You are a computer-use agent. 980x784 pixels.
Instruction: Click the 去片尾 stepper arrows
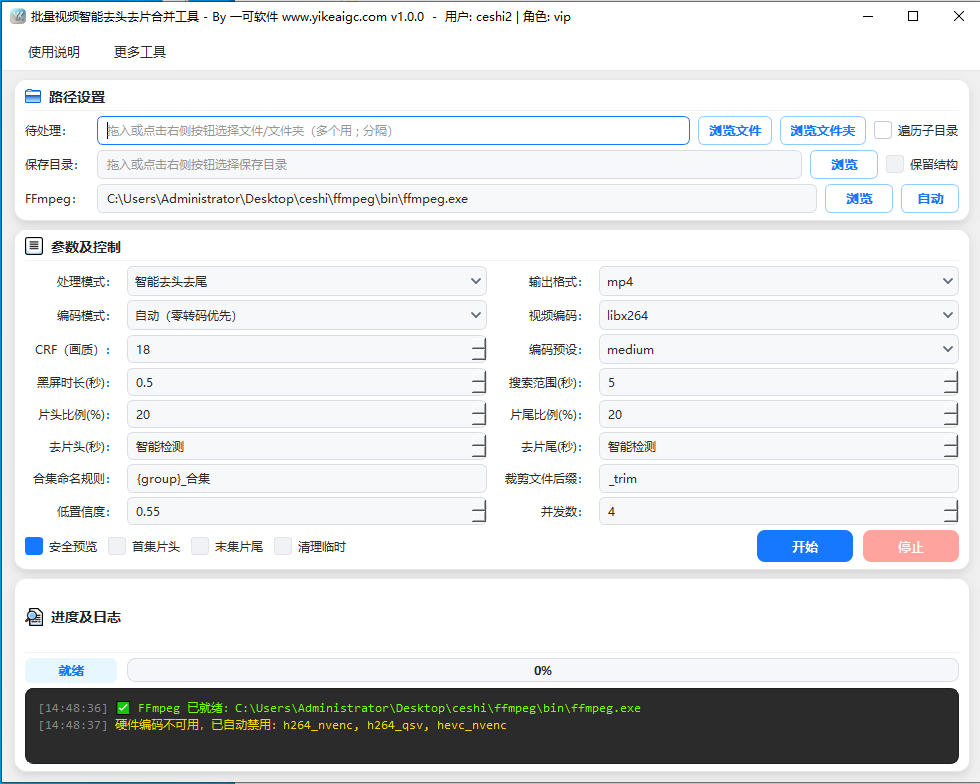951,446
